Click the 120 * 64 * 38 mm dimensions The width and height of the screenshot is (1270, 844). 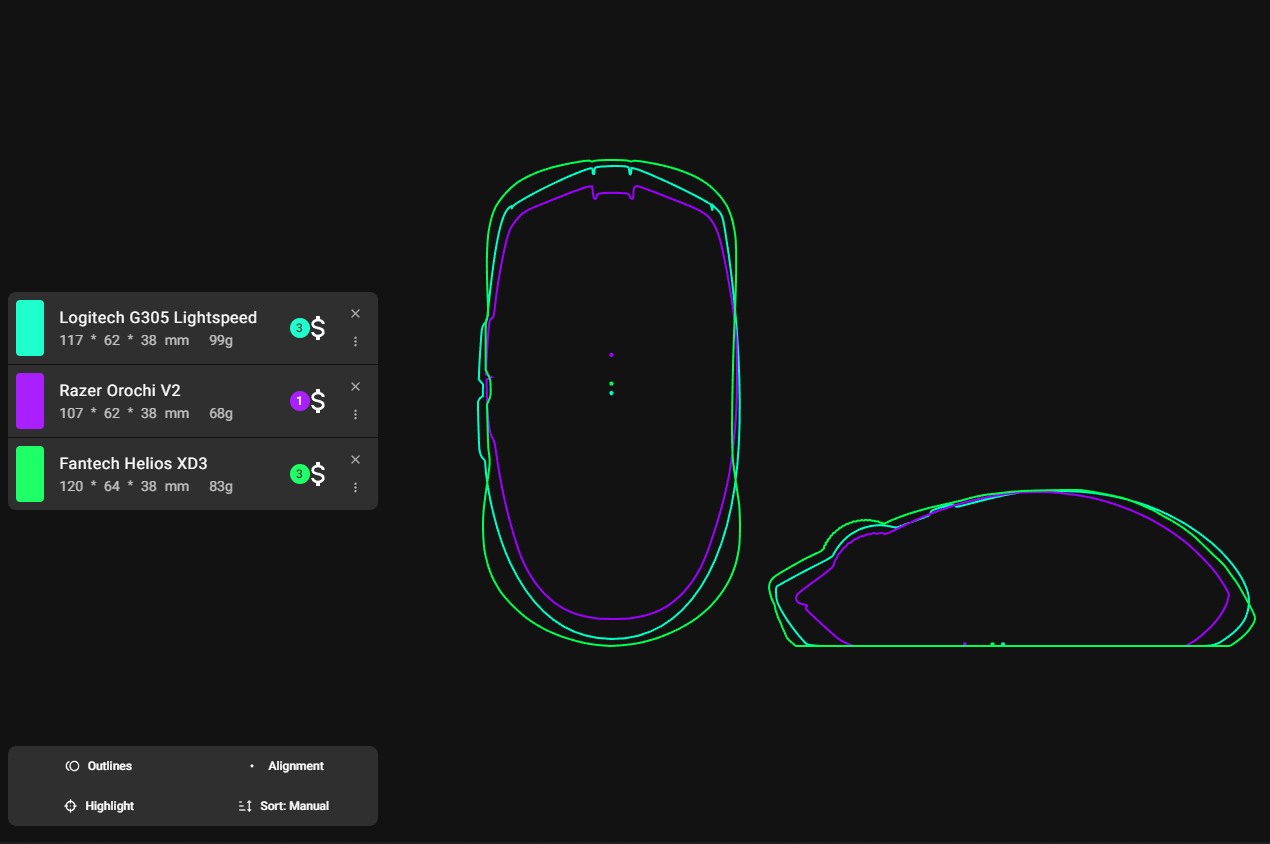pos(124,487)
